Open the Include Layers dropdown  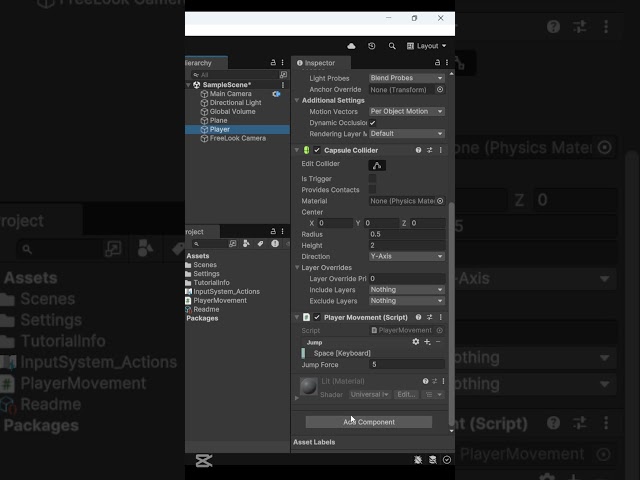coord(407,290)
